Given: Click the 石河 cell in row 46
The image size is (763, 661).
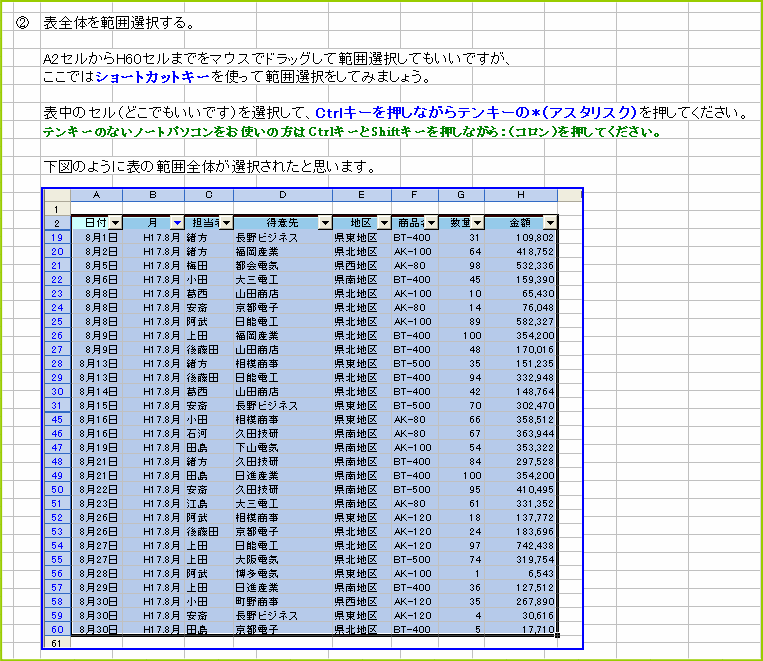Looking at the screenshot, I should (x=209, y=434).
